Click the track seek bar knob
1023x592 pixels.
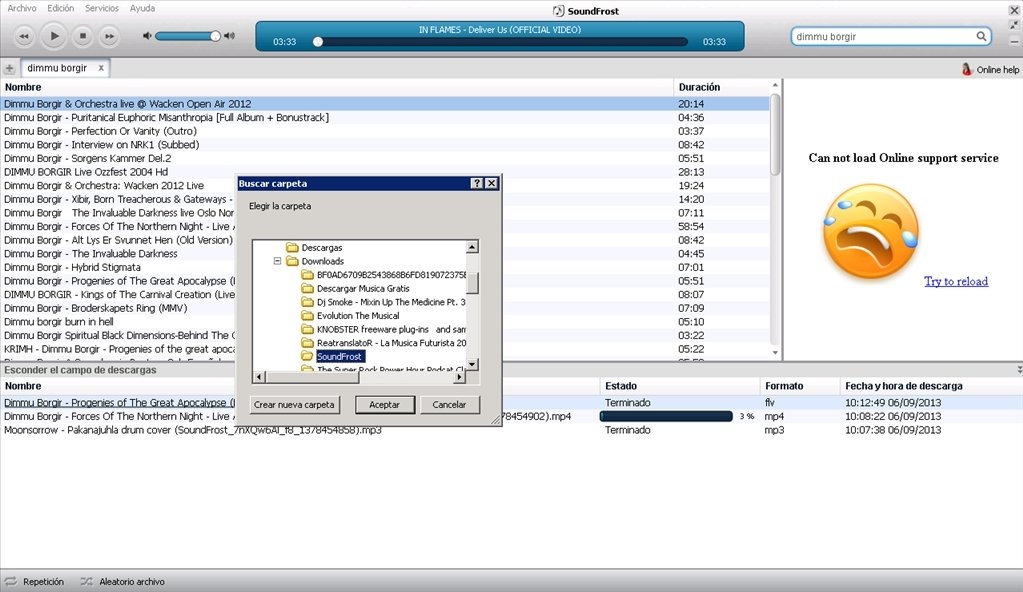click(318, 42)
